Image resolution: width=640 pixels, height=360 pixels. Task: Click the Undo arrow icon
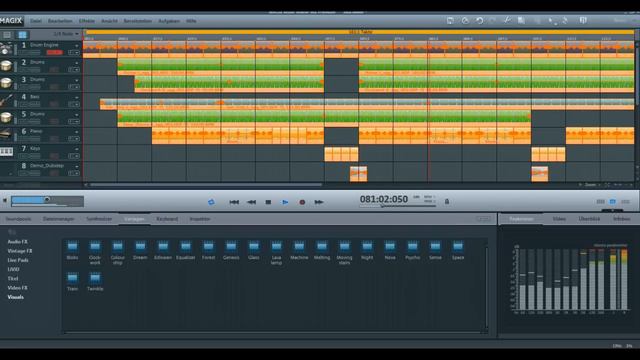click(479, 20)
